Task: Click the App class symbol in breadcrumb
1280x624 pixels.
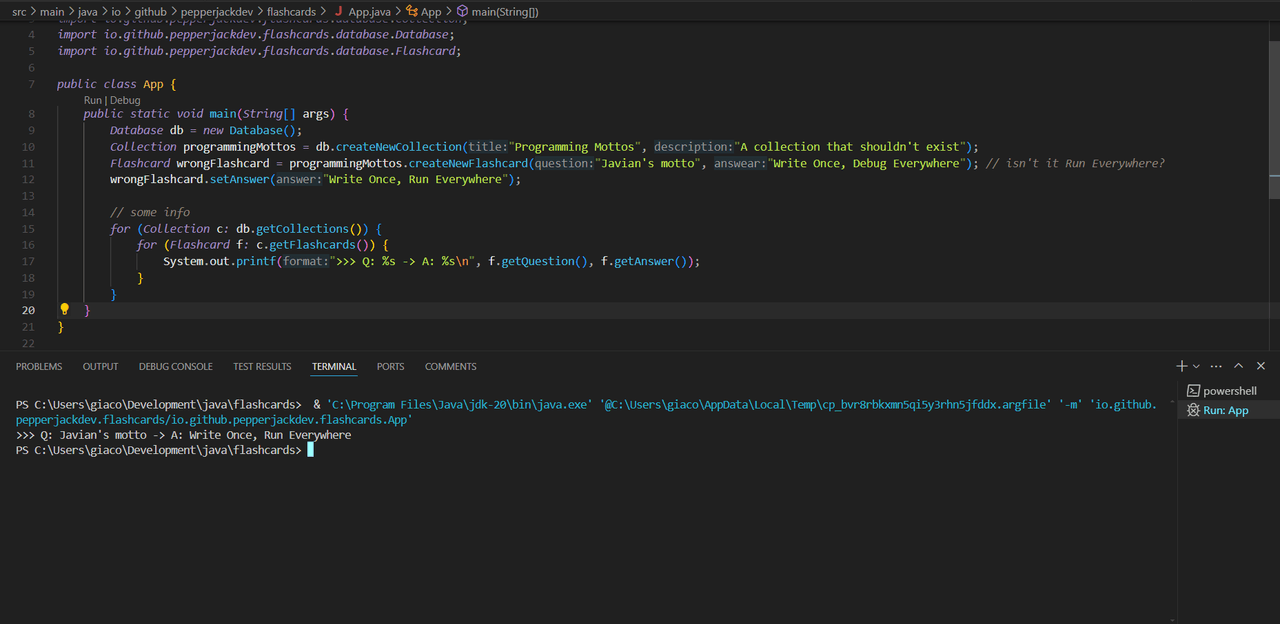Action: pos(430,12)
